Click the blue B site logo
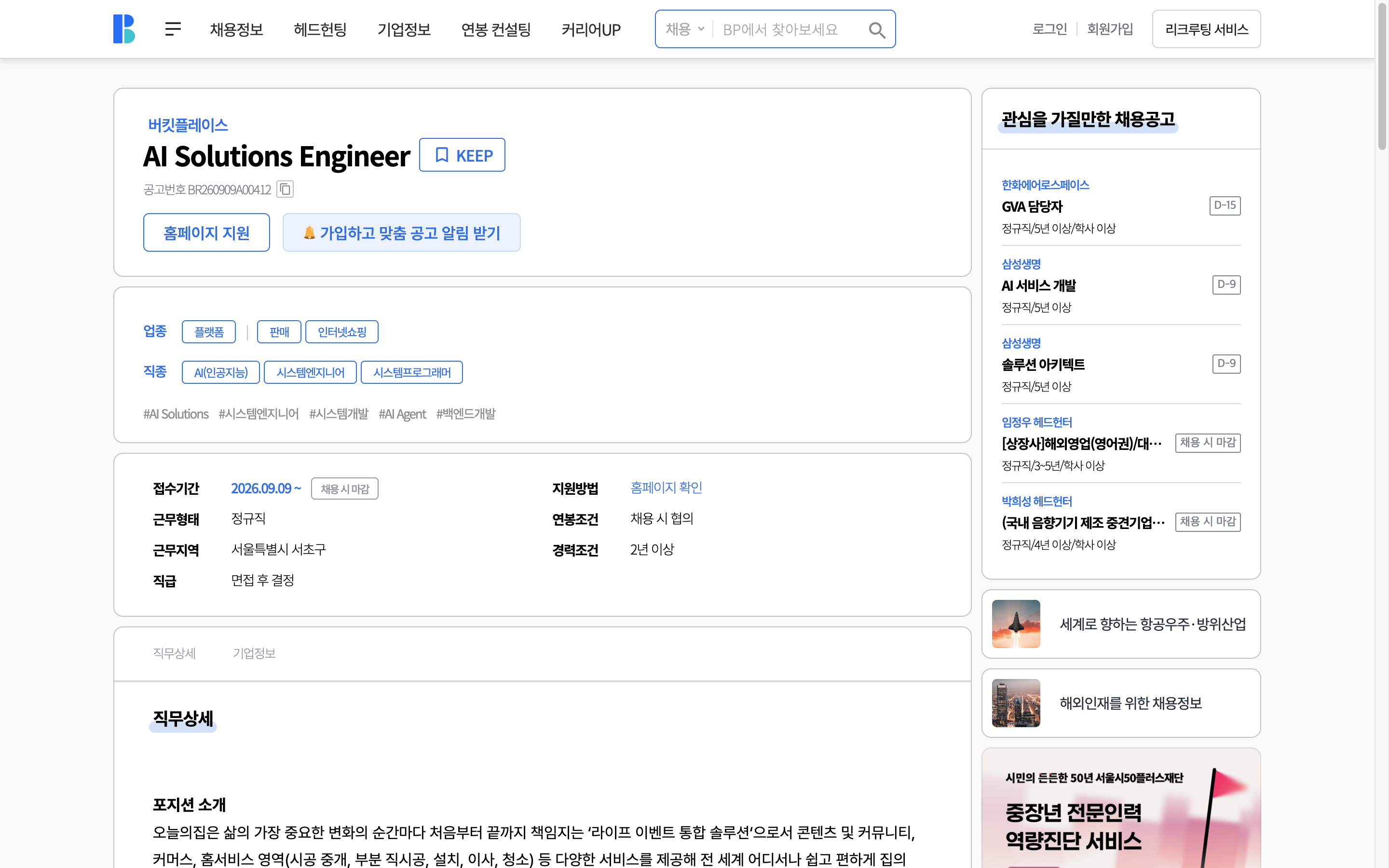The image size is (1389, 868). tap(124, 29)
